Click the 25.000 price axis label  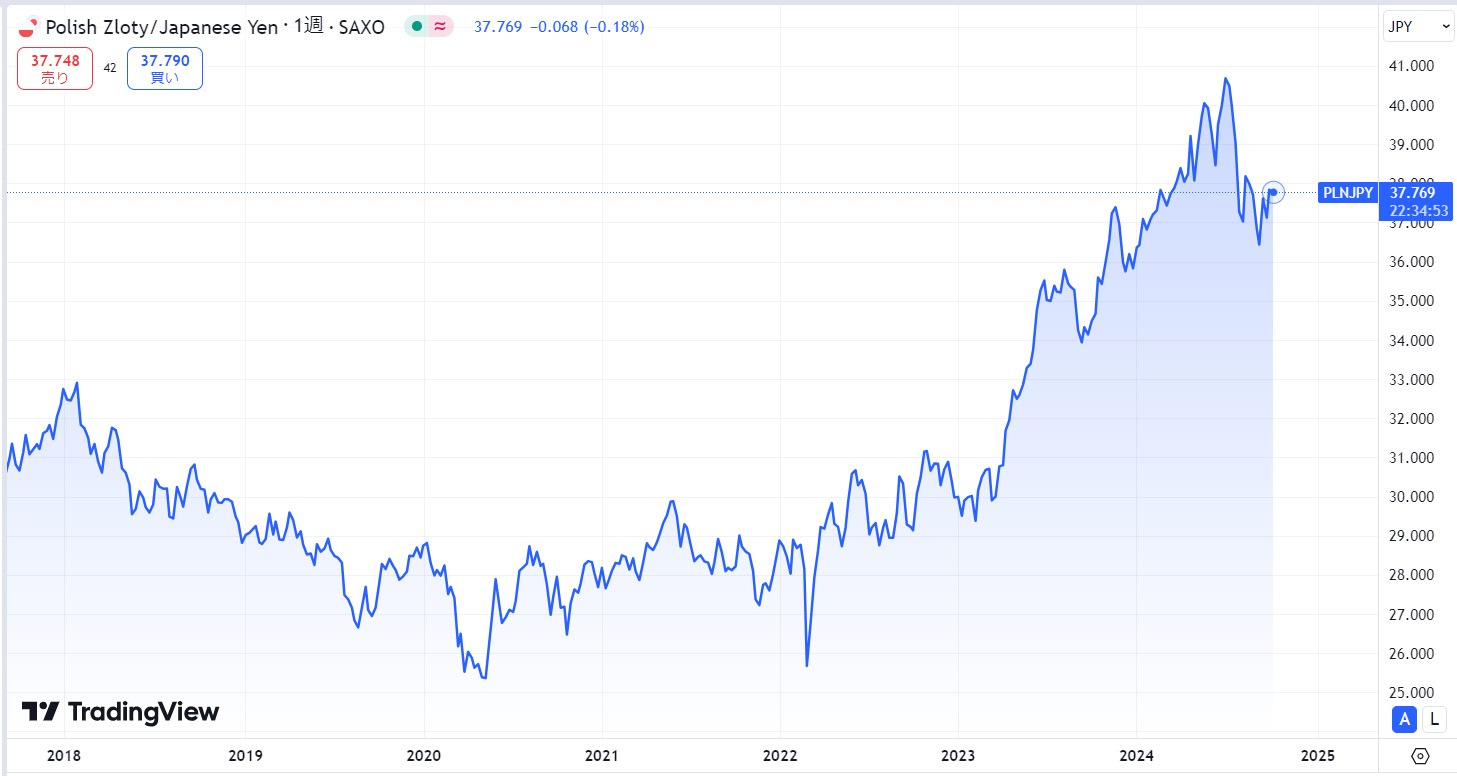pyautogui.click(x=1414, y=693)
